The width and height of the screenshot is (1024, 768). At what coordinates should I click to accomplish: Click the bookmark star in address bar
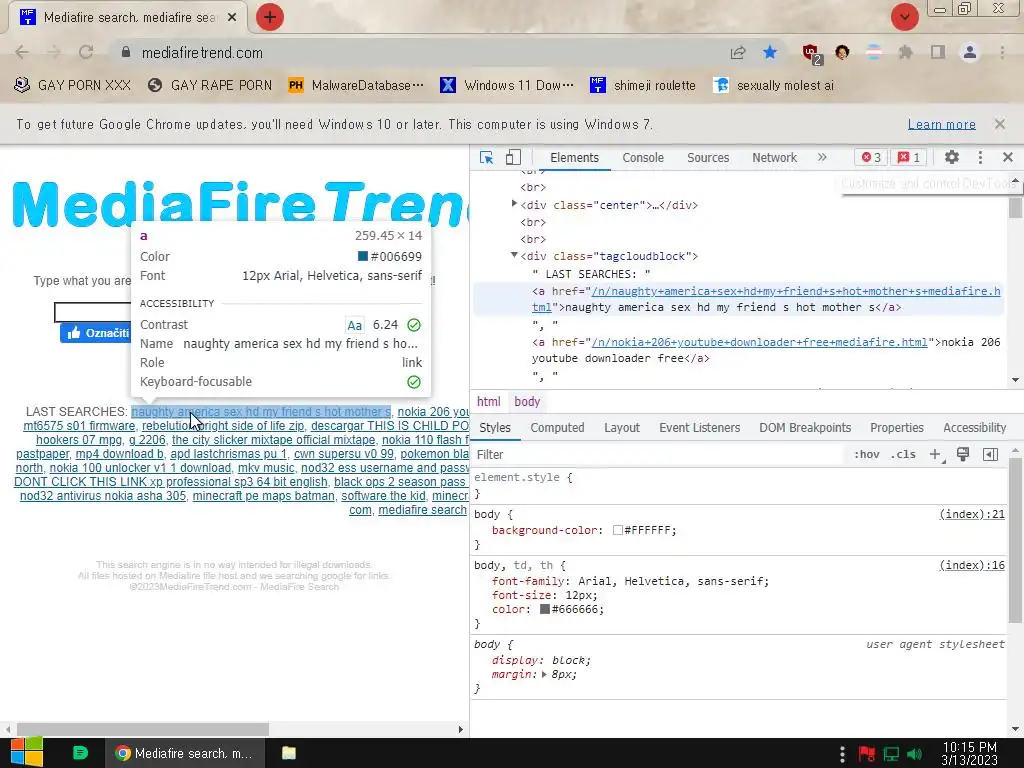click(x=770, y=52)
